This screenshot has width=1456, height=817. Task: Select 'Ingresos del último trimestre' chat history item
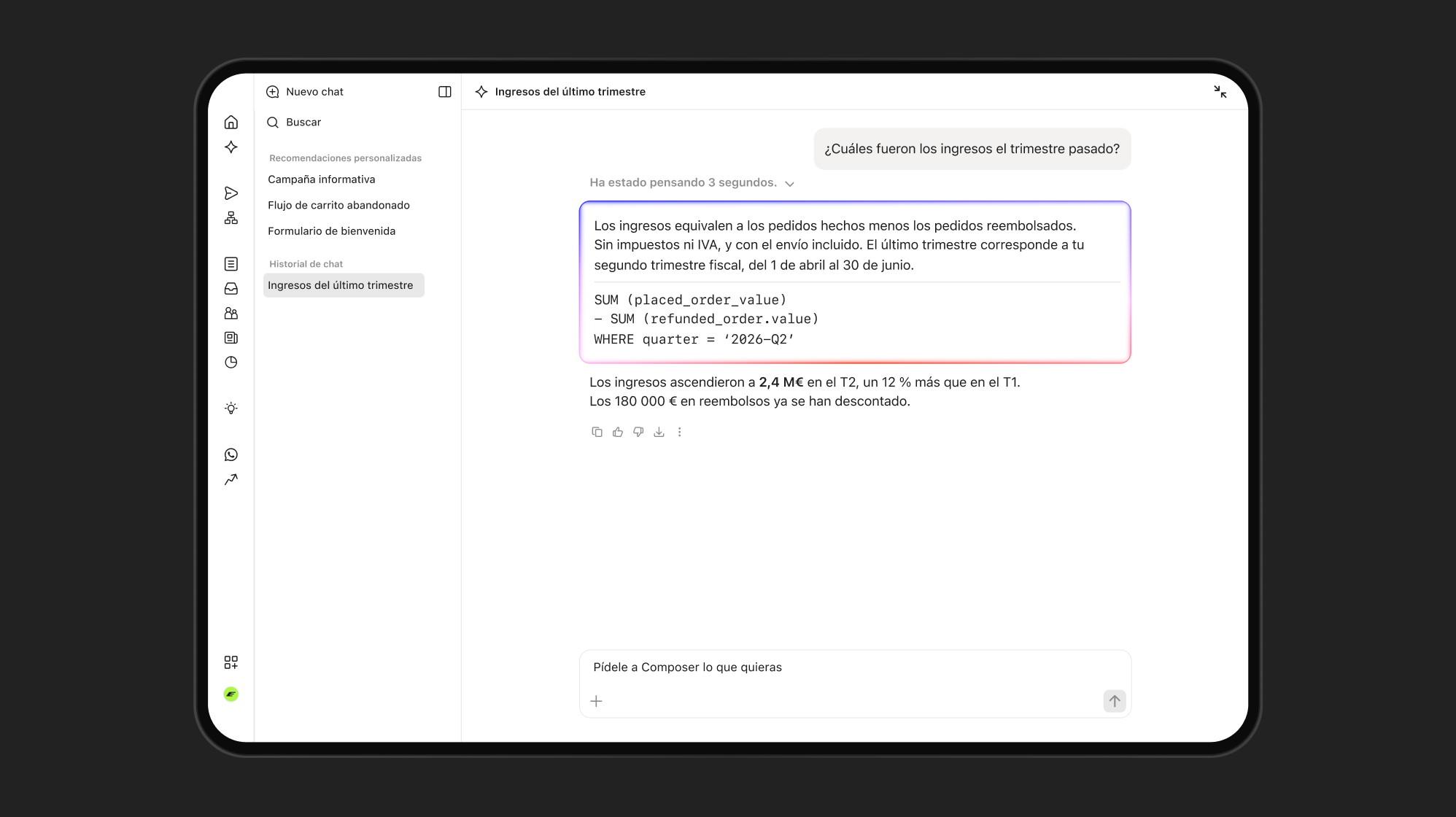pyautogui.click(x=344, y=285)
